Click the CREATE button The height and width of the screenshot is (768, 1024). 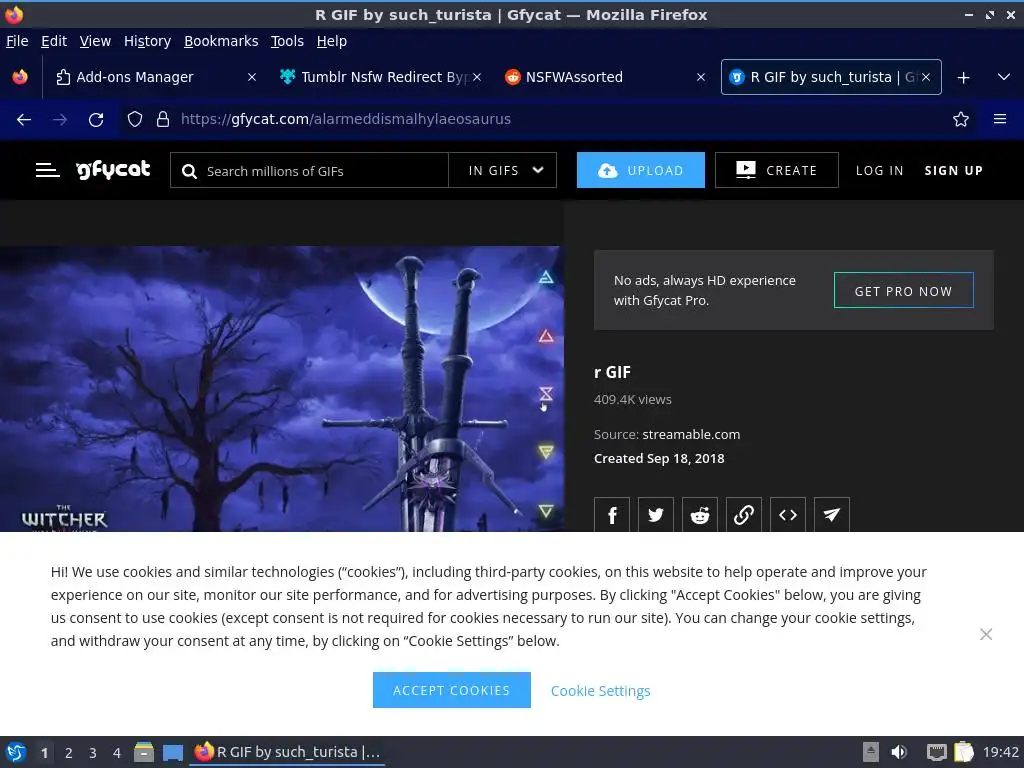tap(776, 170)
